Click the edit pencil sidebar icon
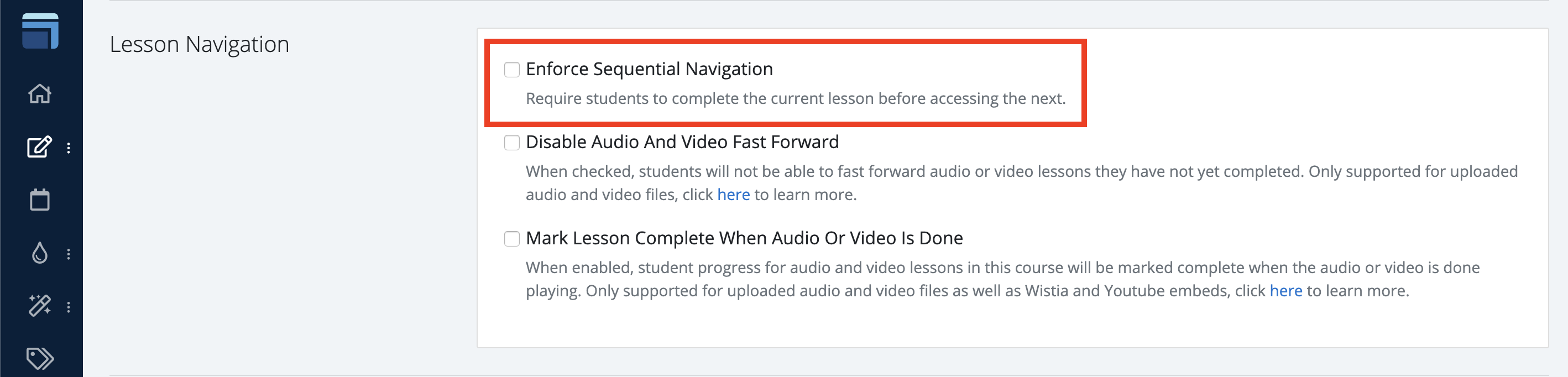This screenshot has width=1568, height=377. (x=40, y=147)
